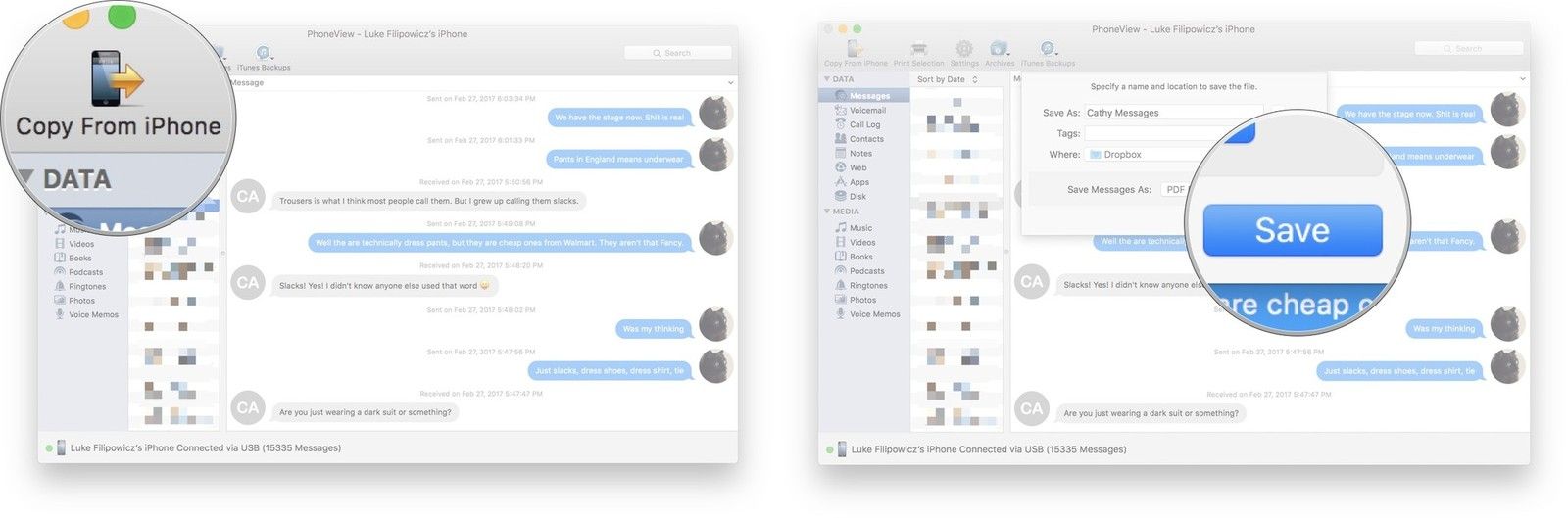Viewport: 1568px width, 518px height.
Task: Open the Save Messages As PDF dropdown
Action: (x=1174, y=190)
